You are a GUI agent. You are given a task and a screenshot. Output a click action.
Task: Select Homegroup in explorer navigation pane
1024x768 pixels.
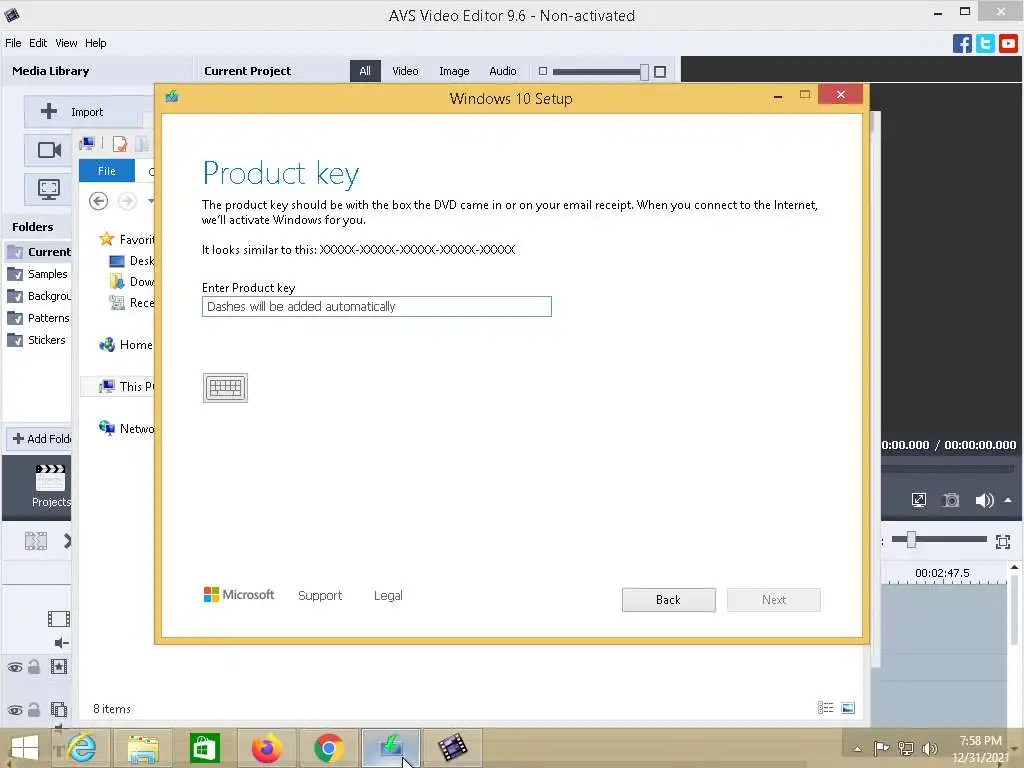pos(126,345)
